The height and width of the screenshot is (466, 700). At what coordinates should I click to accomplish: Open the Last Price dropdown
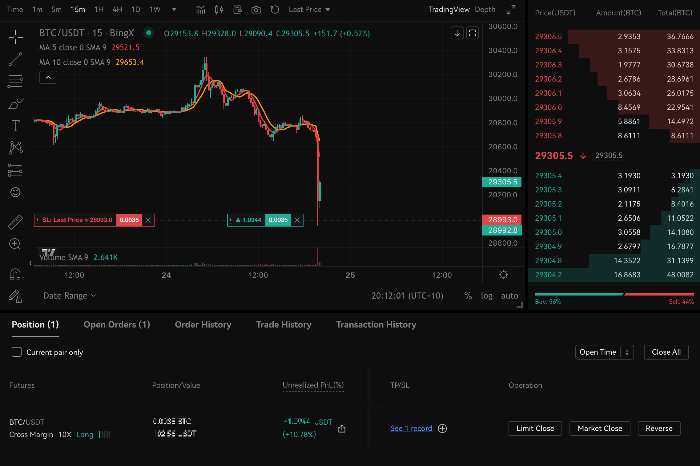[x=309, y=9]
